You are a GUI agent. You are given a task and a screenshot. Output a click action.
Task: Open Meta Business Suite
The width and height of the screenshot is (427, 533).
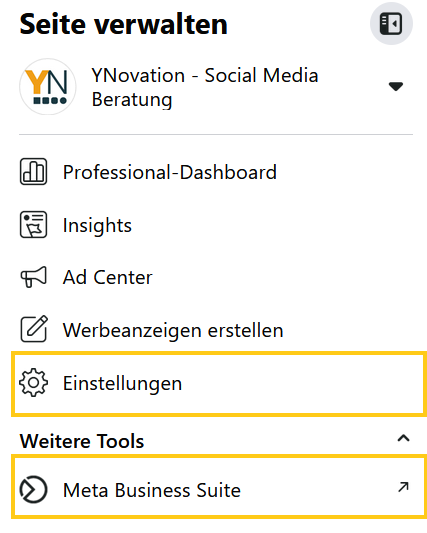[219, 488]
